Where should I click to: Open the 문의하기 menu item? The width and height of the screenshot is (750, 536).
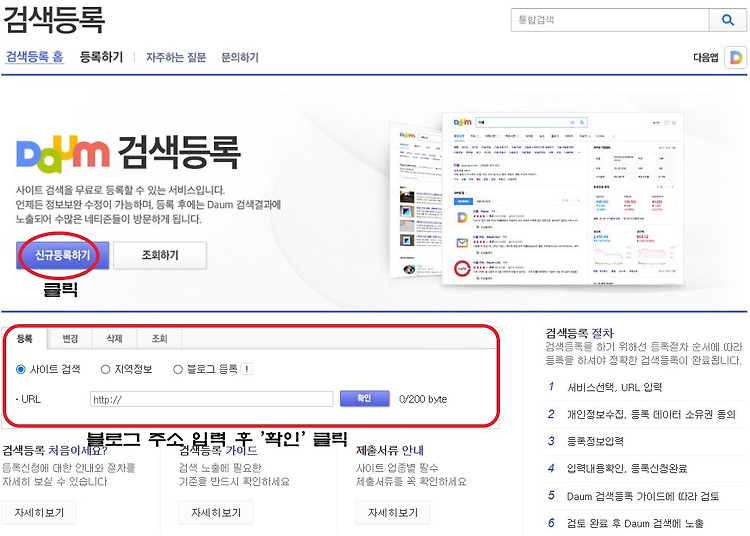click(x=240, y=57)
